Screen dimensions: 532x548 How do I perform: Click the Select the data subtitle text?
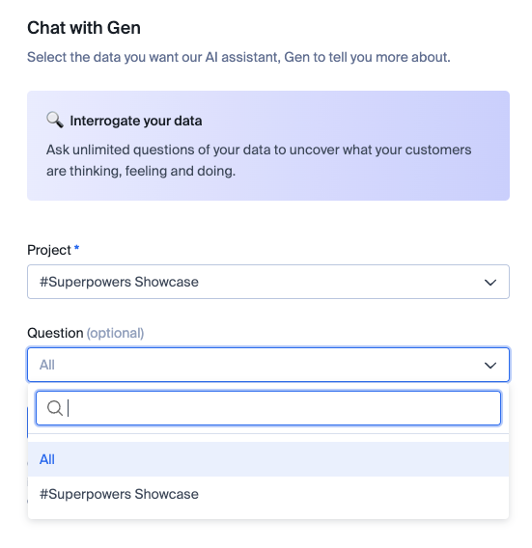[239, 57]
